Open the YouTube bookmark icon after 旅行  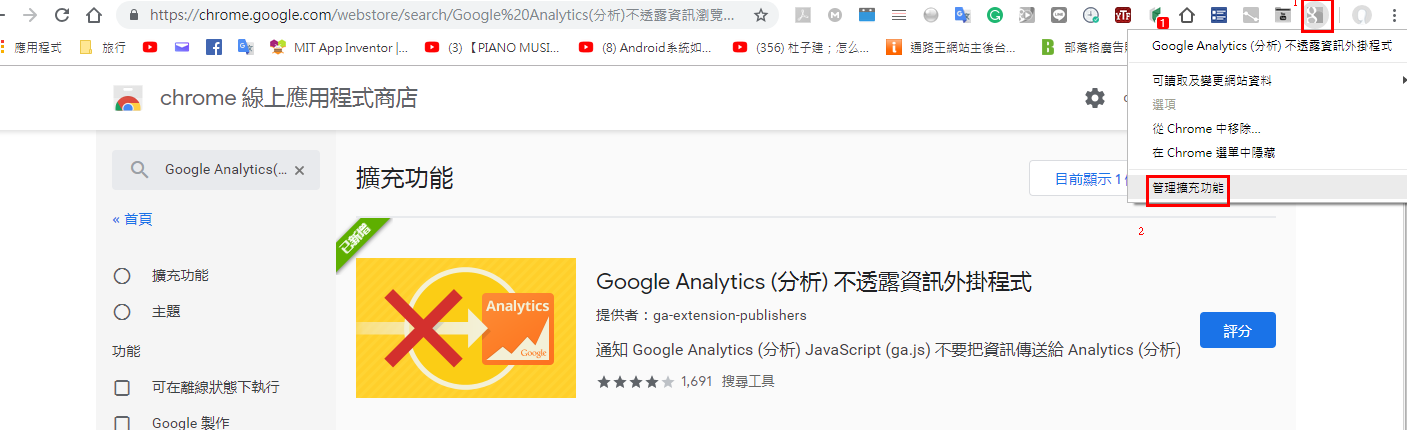(x=150, y=47)
